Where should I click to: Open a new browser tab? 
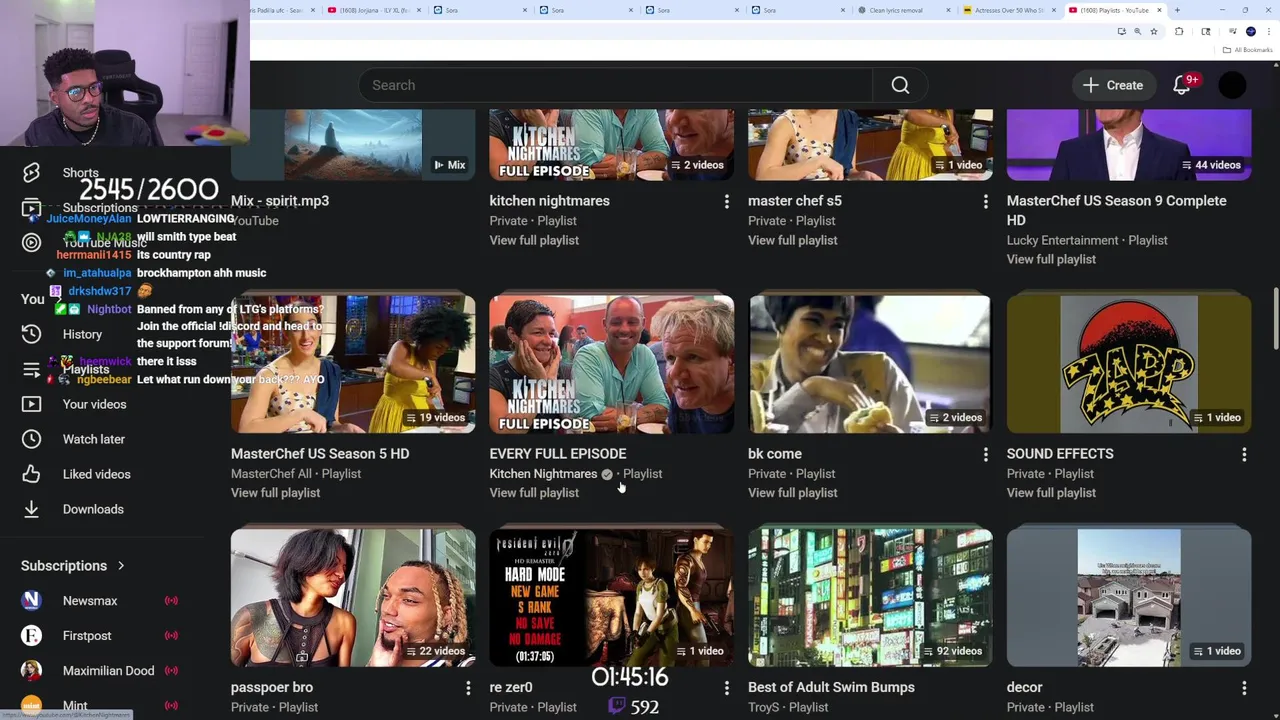tap(1177, 10)
